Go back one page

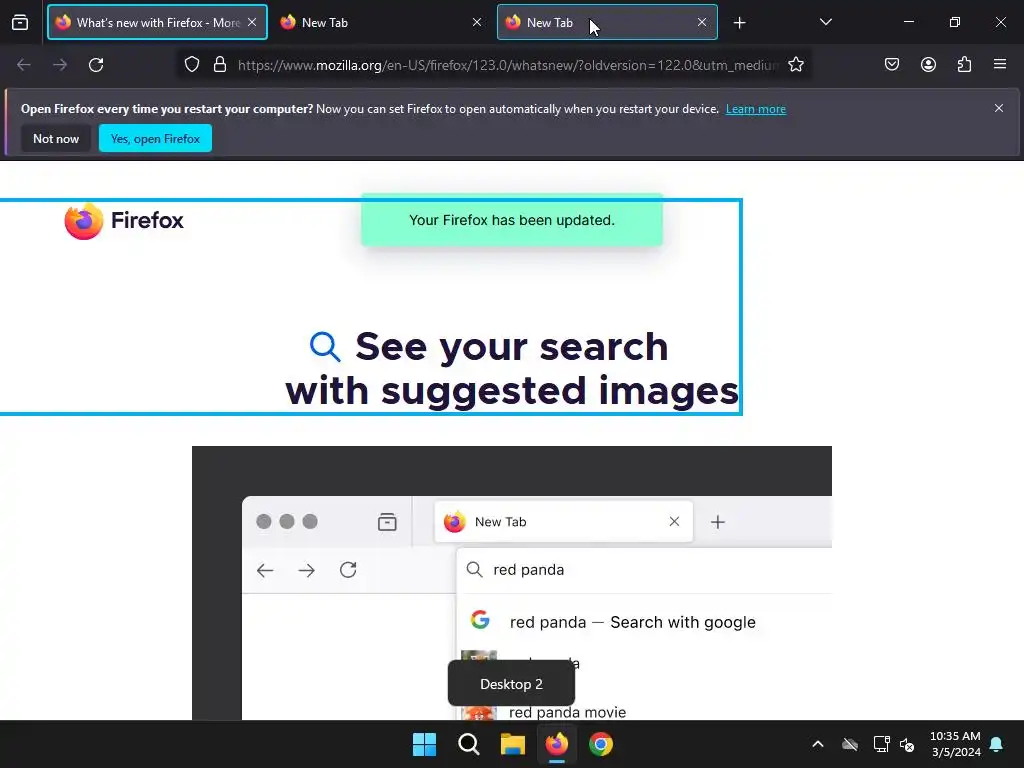(24, 65)
